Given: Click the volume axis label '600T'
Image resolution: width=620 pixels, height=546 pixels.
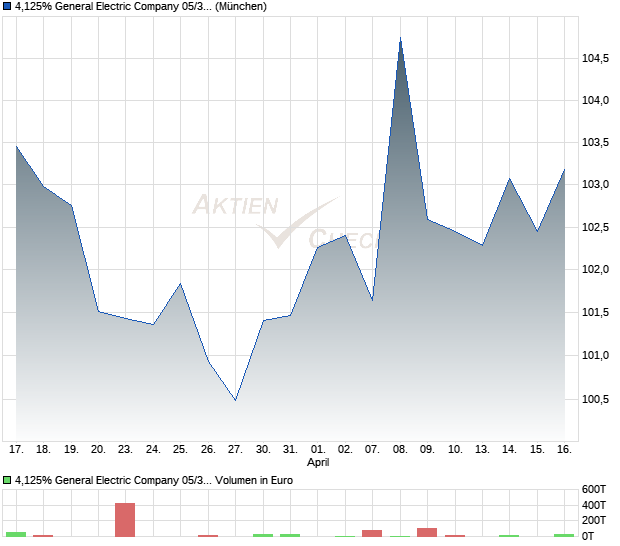Looking at the screenshot, I should pos(594,489).
